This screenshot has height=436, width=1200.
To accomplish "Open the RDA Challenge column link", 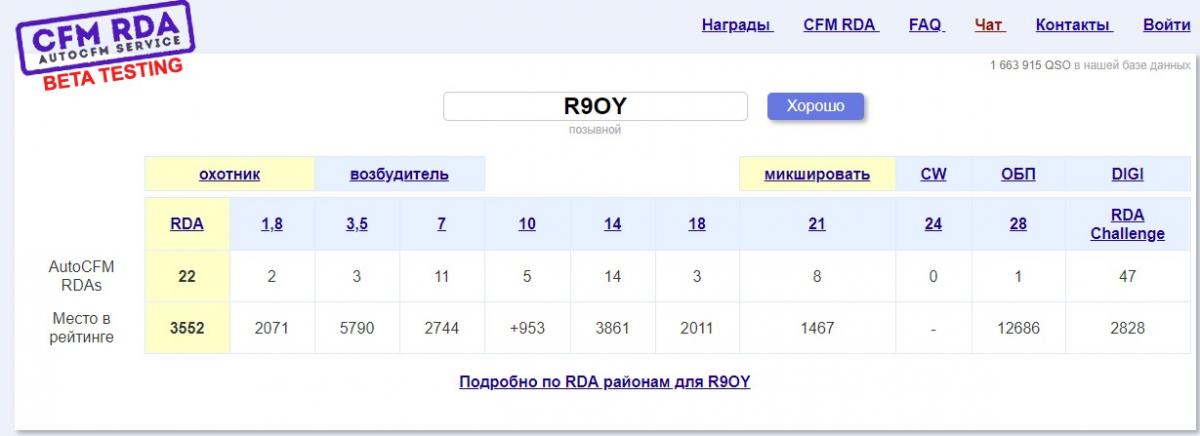I will [1127, 224].
